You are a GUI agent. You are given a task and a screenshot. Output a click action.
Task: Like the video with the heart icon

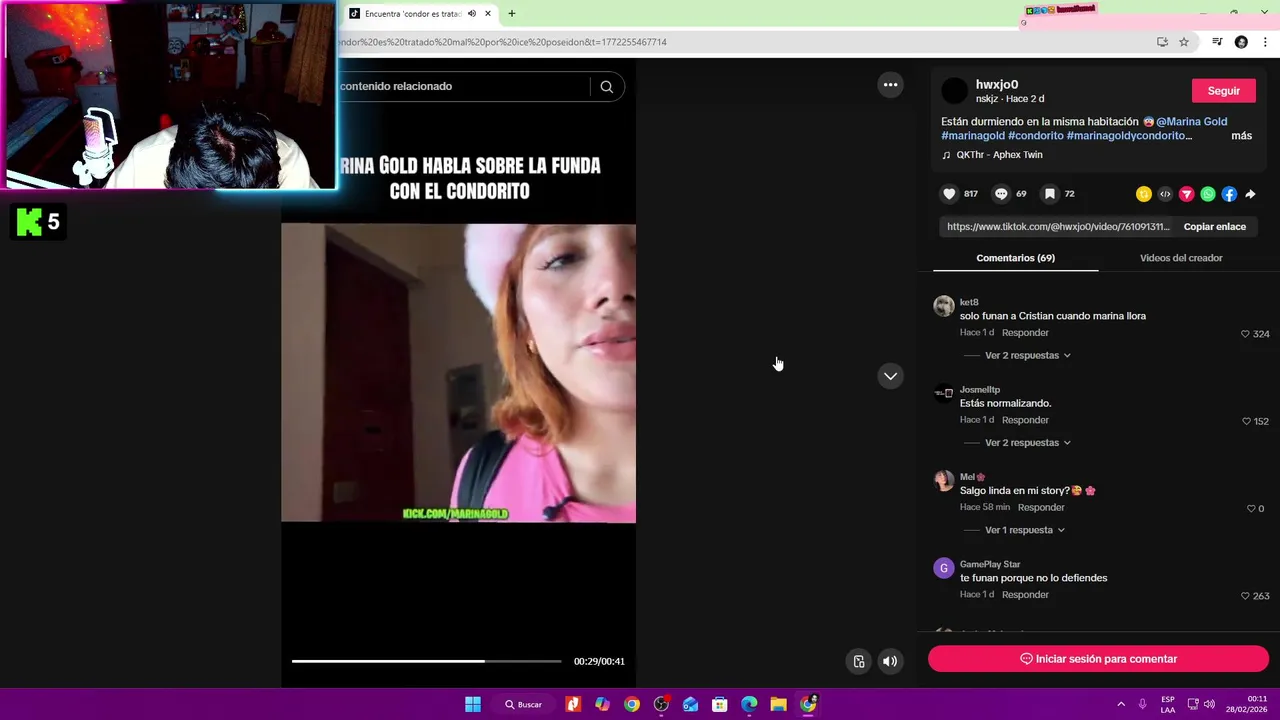click(949, 194)
